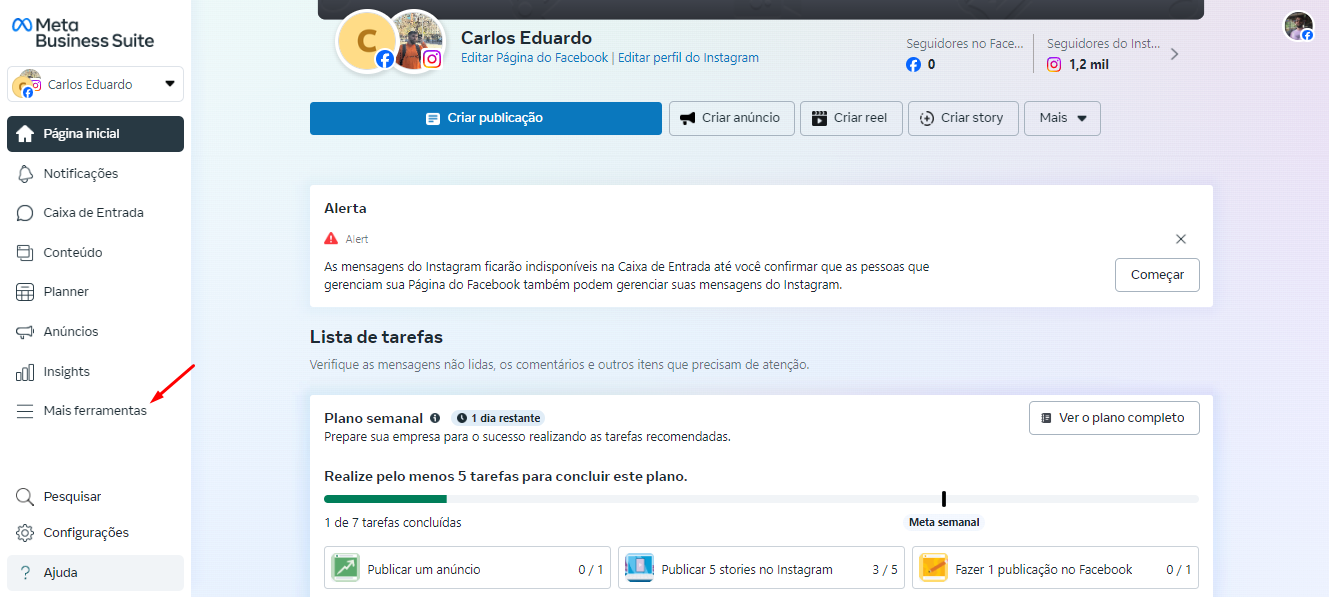This screenshot has width=1329, height=597.
Task: Click the Plano semanal info icon
Action: (435, 418)
